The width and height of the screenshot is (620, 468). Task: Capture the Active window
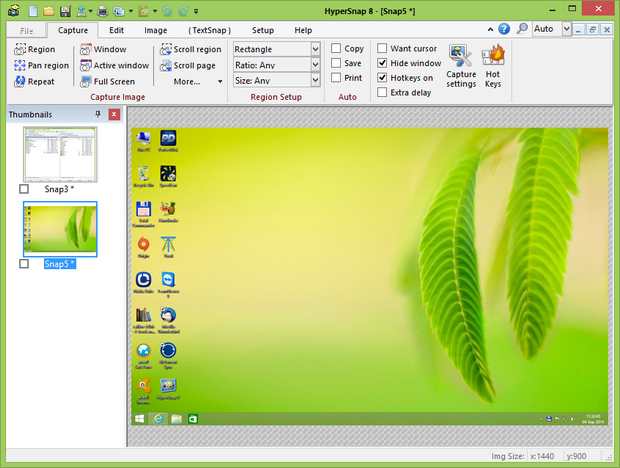point(115,65)
